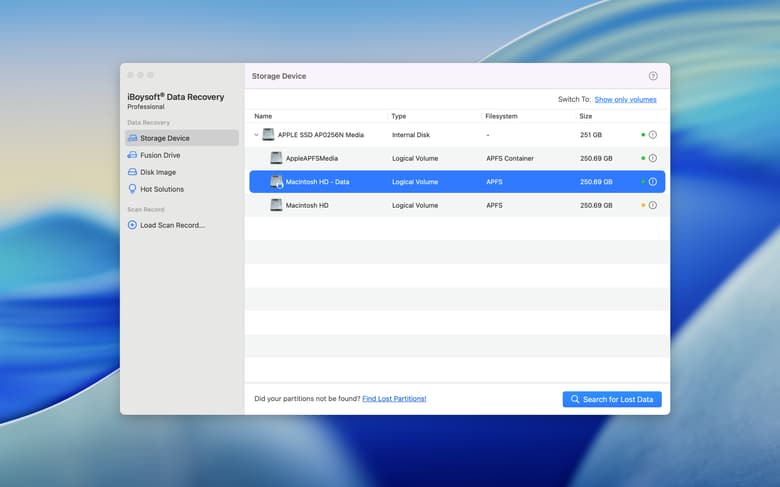Open info icon for AppleAPFSMedia row
The height and width of the screenshot is (487, 780).
coord(653,158)
